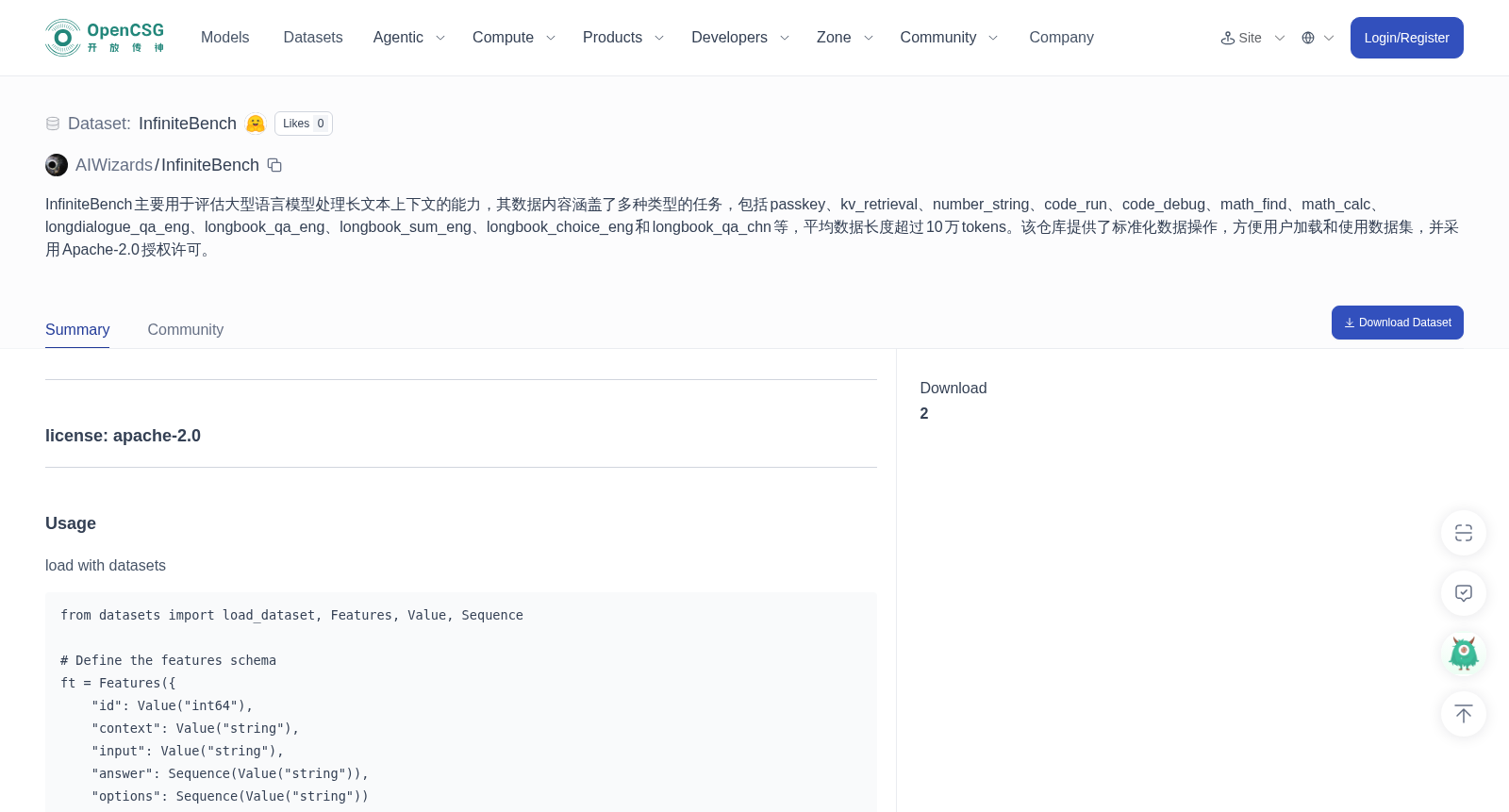This screenshot has height=812, width=1509.
Task: Click the OpenCSG logo
Action: pyautogui.click(x=105, y=38)
